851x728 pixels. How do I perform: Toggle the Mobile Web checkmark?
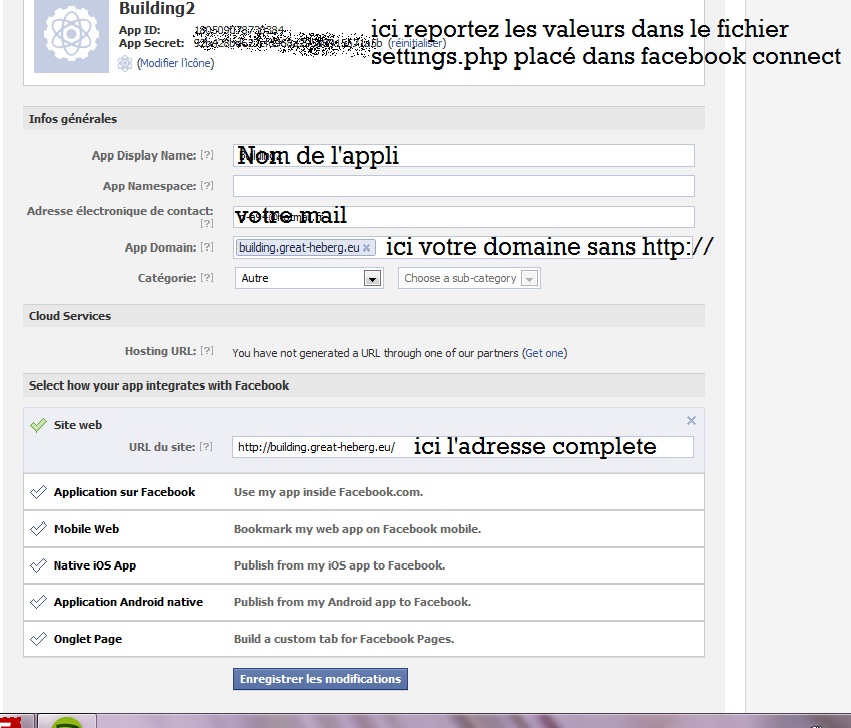point(38,529)
